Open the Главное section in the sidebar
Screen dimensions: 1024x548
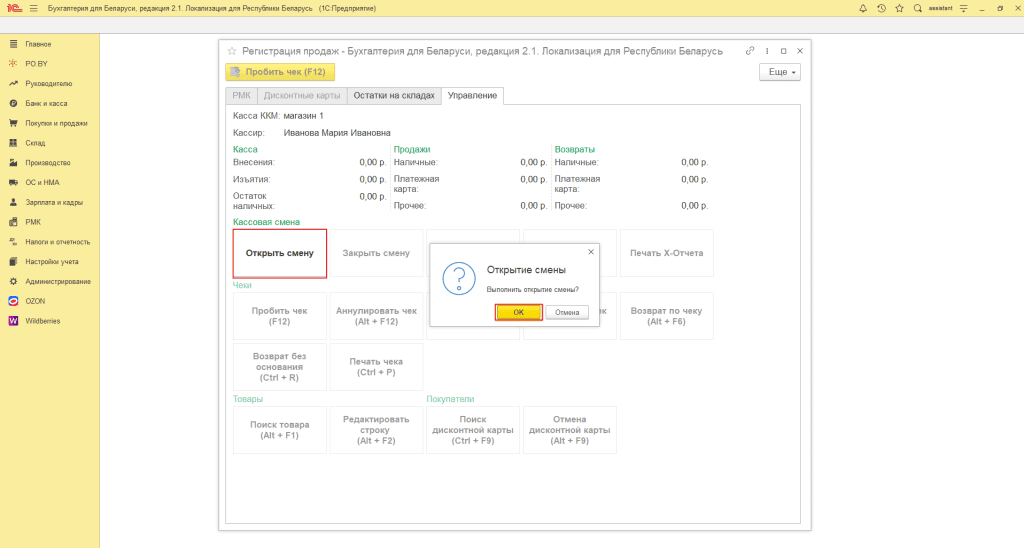pos(38,44)
